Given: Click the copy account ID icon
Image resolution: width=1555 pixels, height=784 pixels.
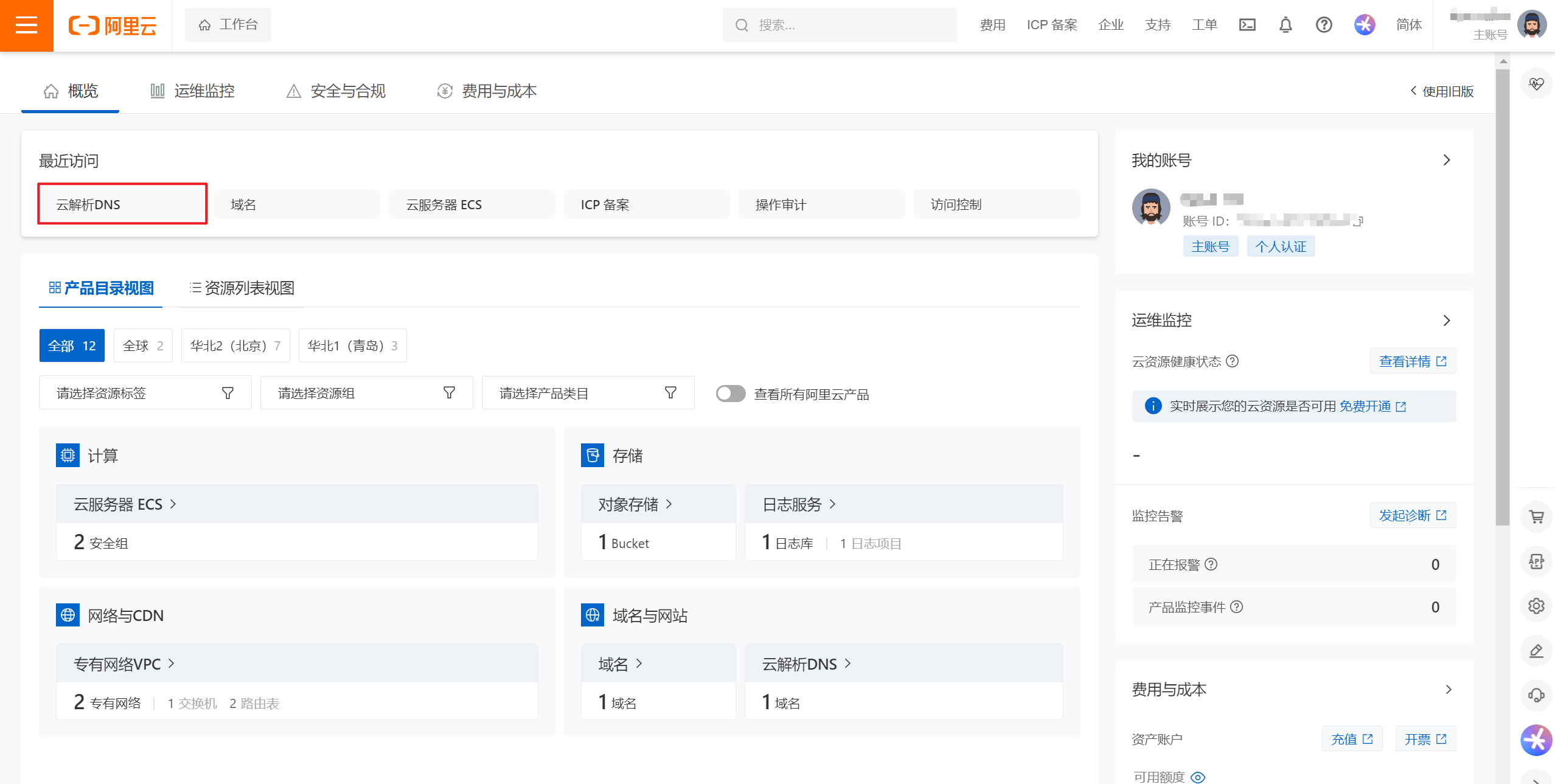Looking at the screenshot, I should (x=1358, y=221).
